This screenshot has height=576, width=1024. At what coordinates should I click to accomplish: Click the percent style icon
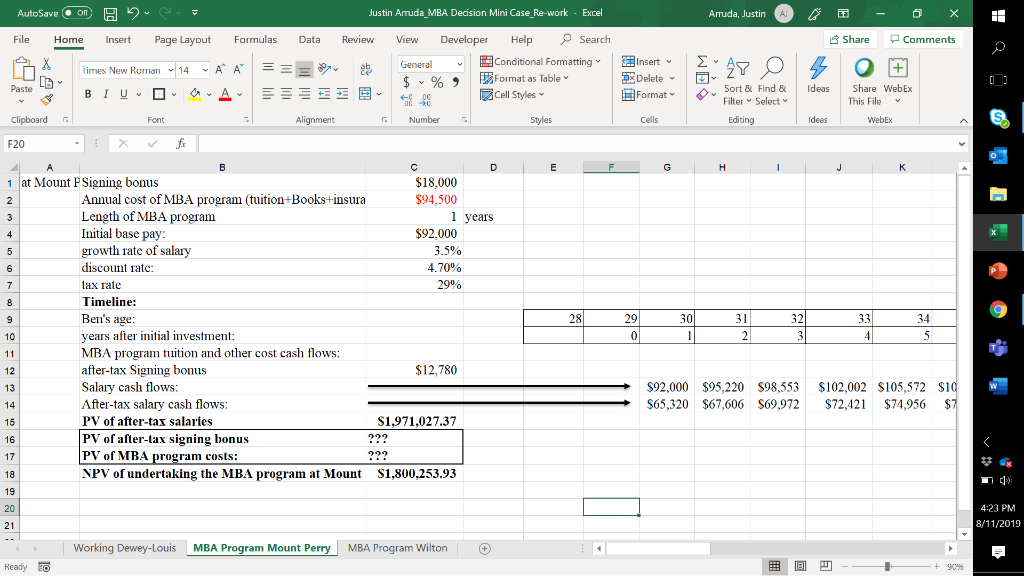point(438,81)
